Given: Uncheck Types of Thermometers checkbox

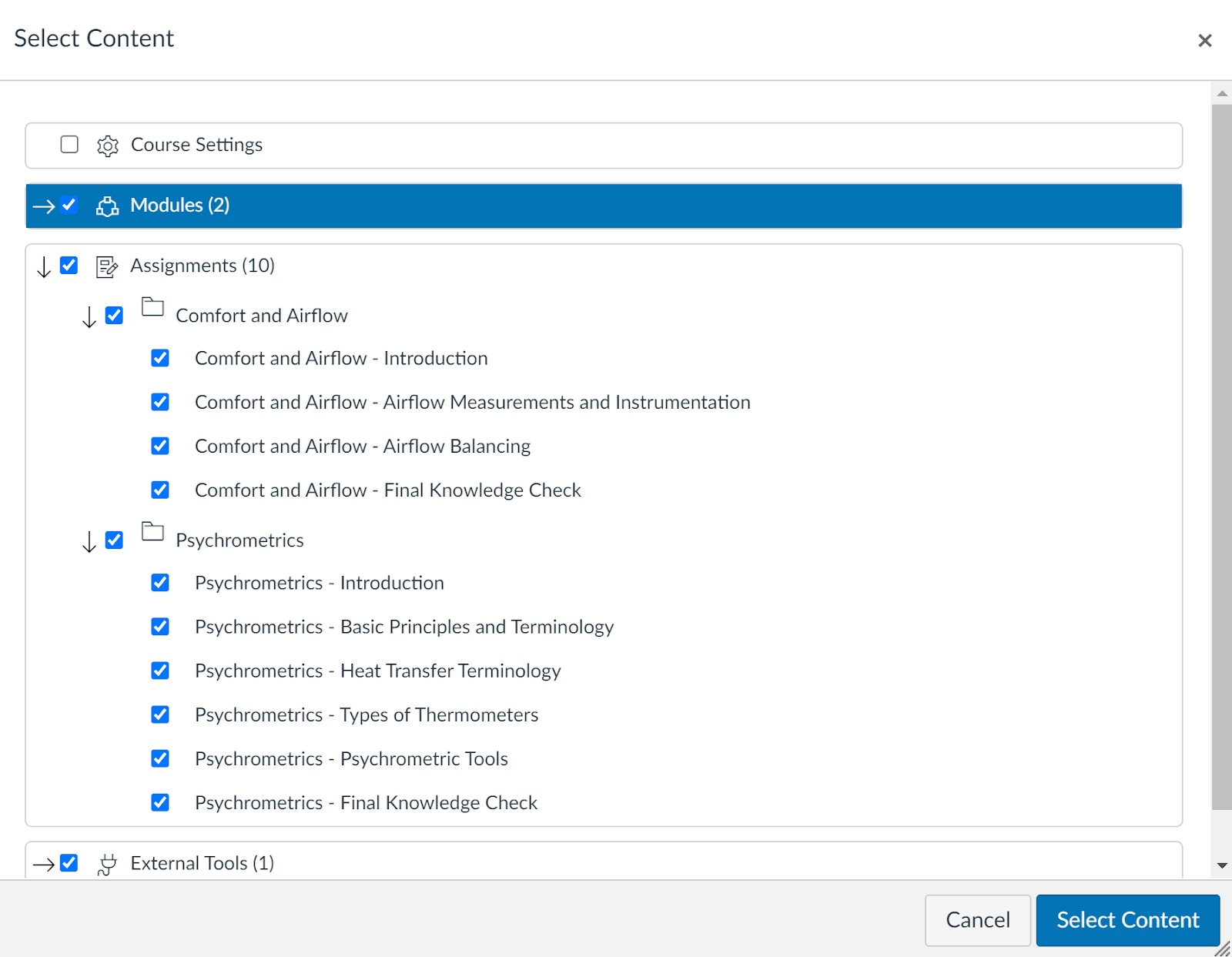Looking at the screenshot, I should pos(160,714).
